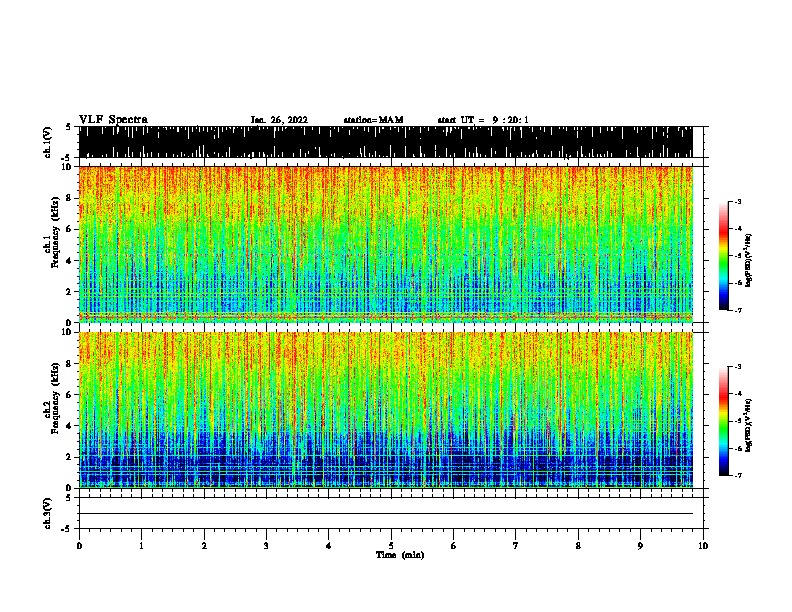Click time axis tick label 1

[x=141, y=546]
